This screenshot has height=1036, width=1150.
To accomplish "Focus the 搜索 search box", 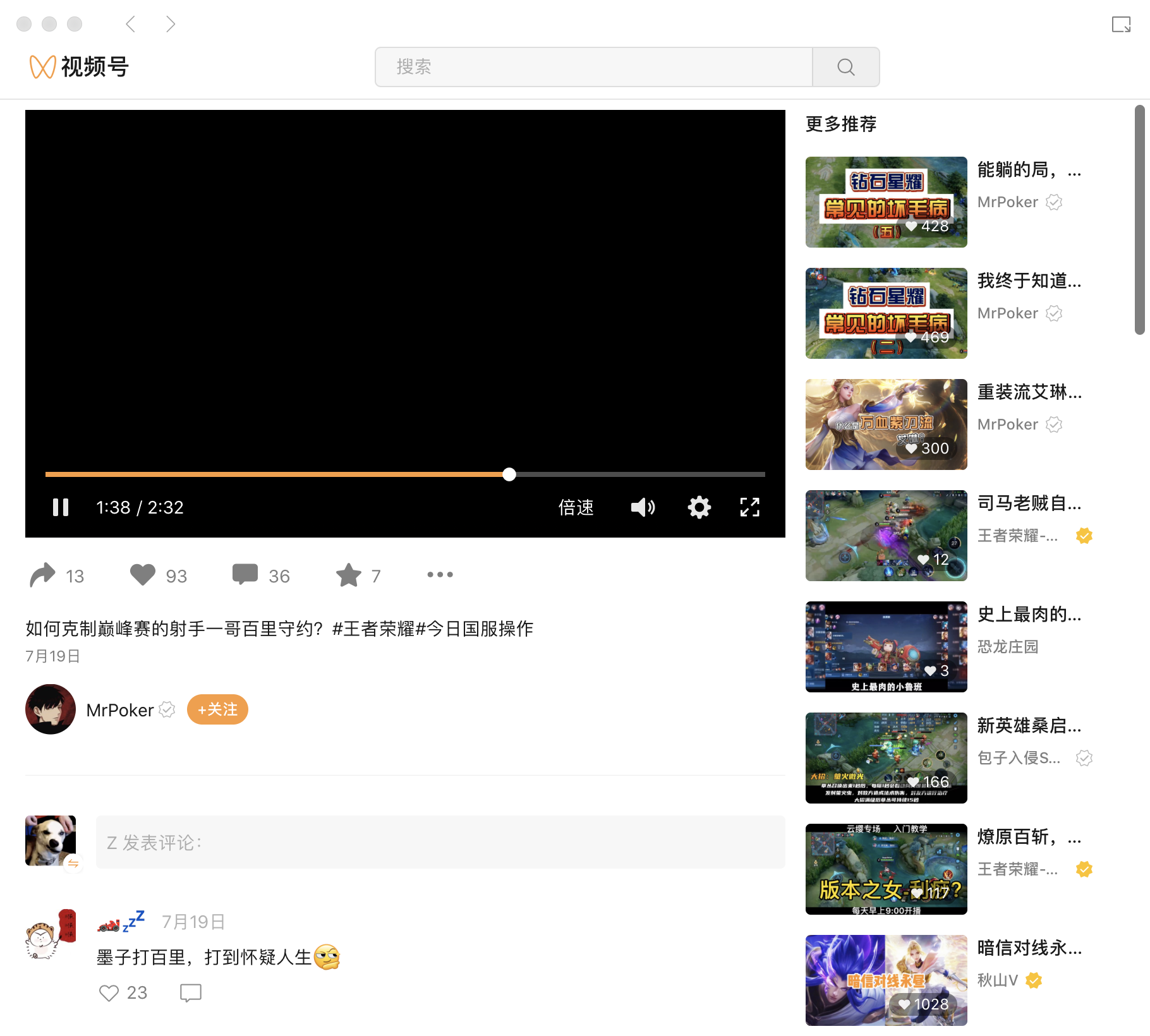I will tap(594, 67).
